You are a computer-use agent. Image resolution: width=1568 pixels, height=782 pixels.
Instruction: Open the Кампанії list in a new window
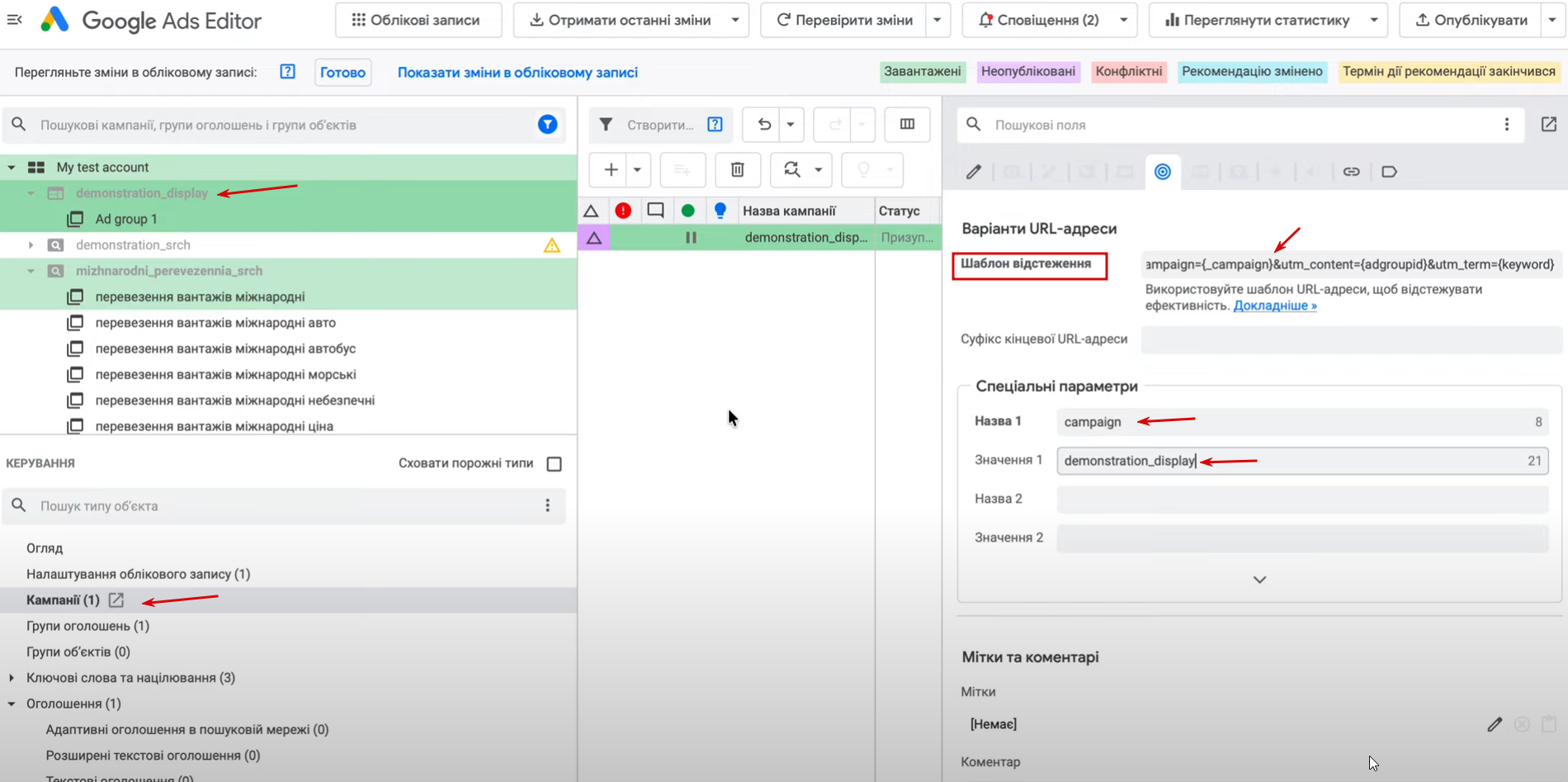116,600
